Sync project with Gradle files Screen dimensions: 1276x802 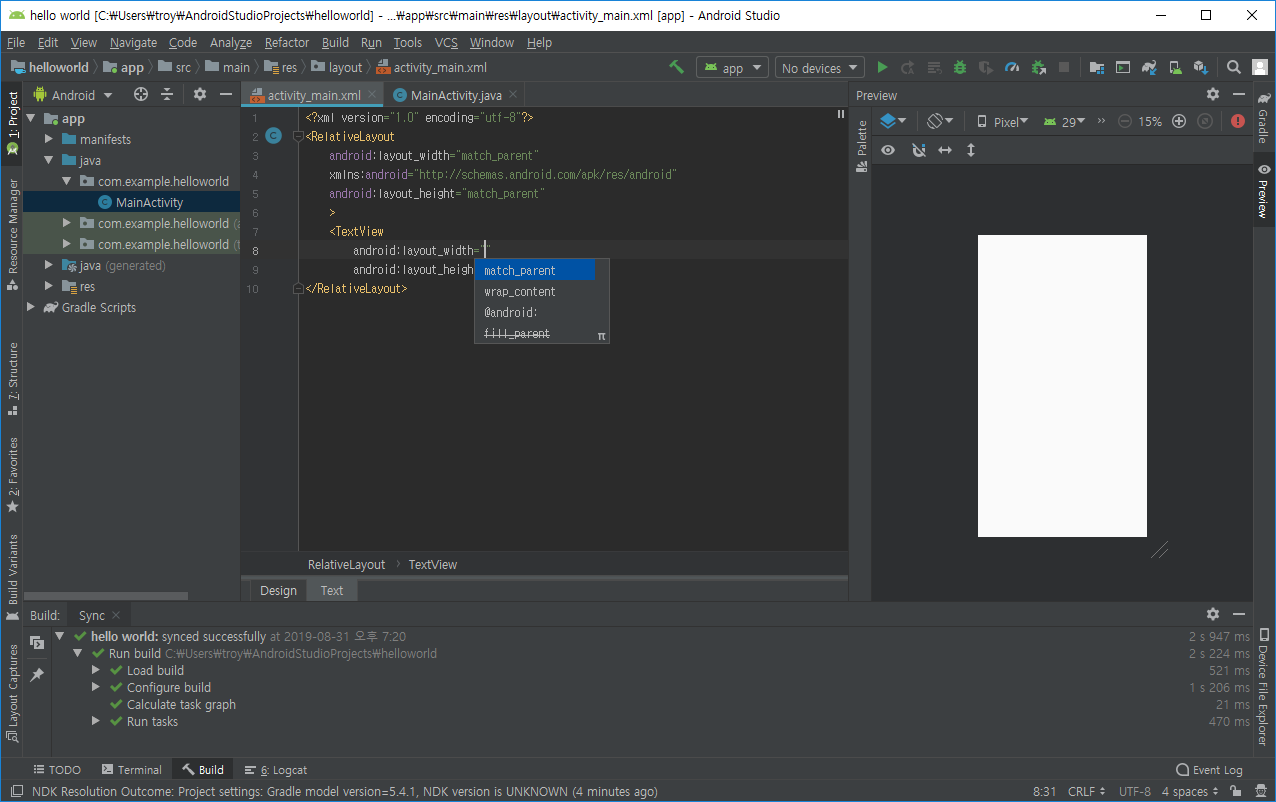(x=1149, y=67)
